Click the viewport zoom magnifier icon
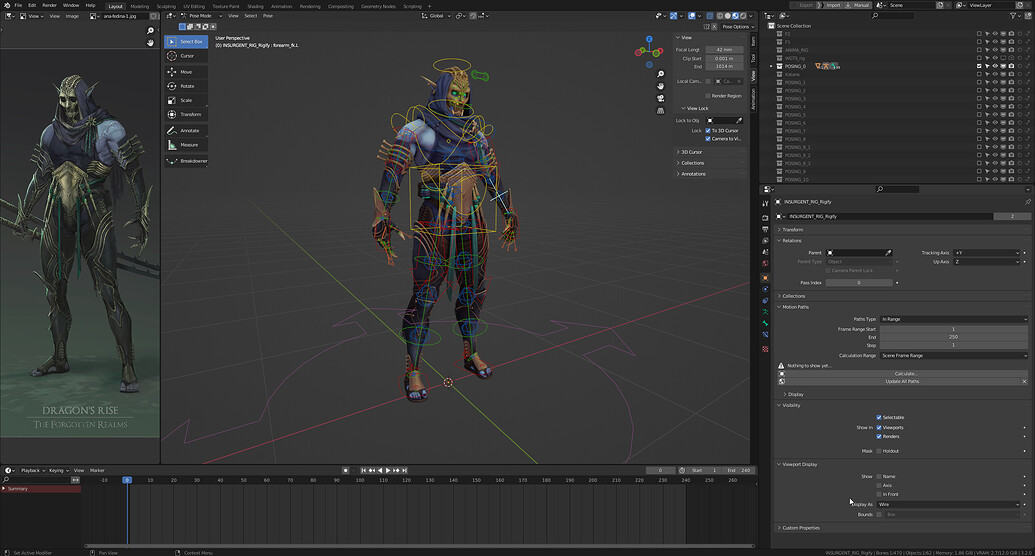The image size is (1035, 556). tap(661, 74)
